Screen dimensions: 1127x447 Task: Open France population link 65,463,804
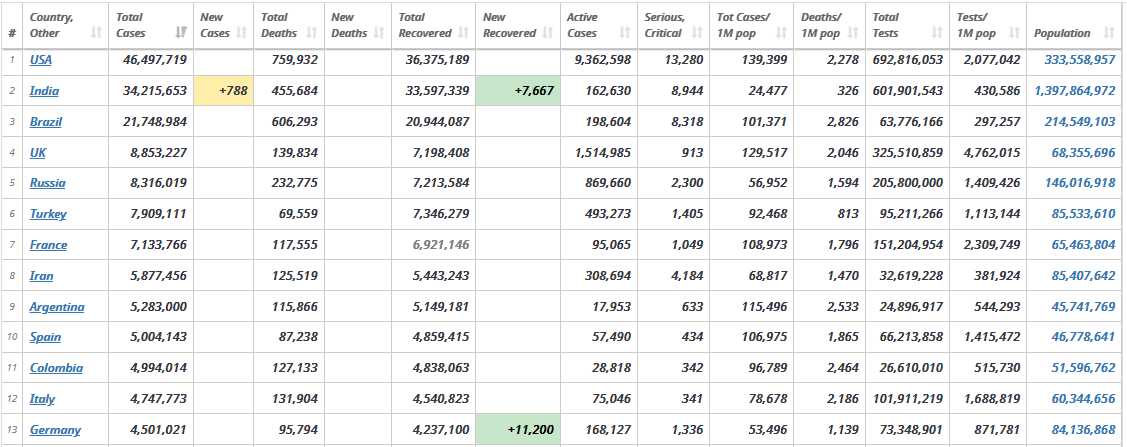(1084, 244)
